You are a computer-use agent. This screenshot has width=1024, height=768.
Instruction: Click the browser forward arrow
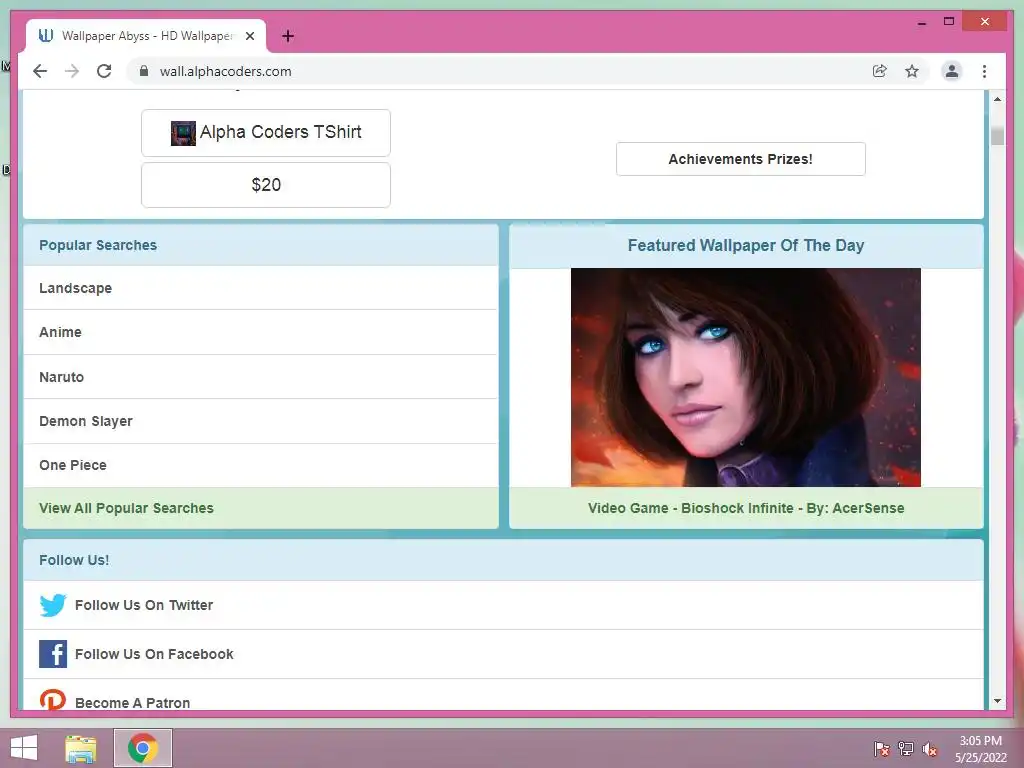72,71
